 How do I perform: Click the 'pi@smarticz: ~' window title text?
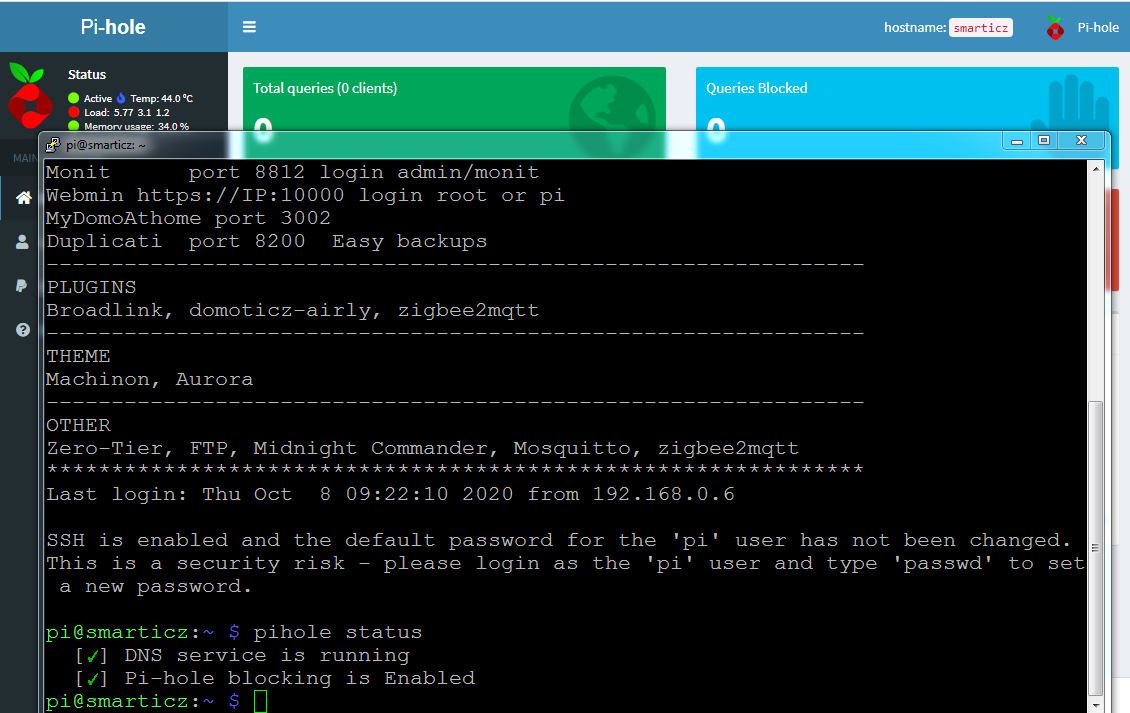pos(106,145)
